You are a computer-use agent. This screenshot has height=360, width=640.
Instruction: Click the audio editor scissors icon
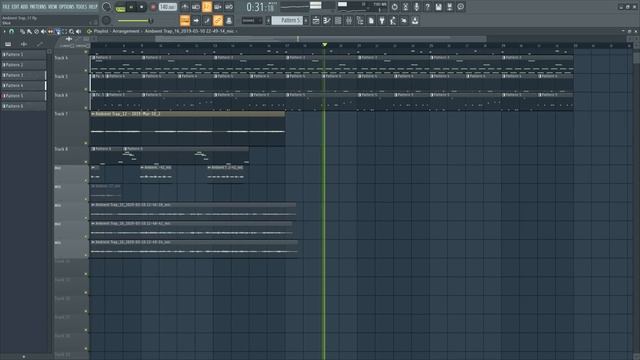(405, 7)
